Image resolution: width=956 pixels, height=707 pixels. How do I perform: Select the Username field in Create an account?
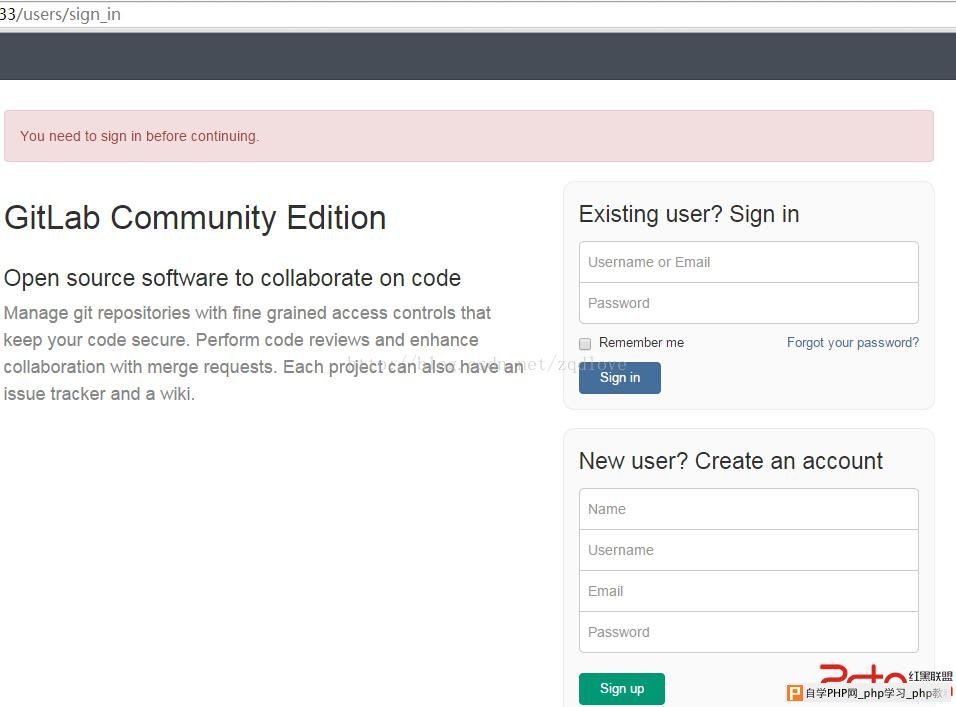[749, 550]
